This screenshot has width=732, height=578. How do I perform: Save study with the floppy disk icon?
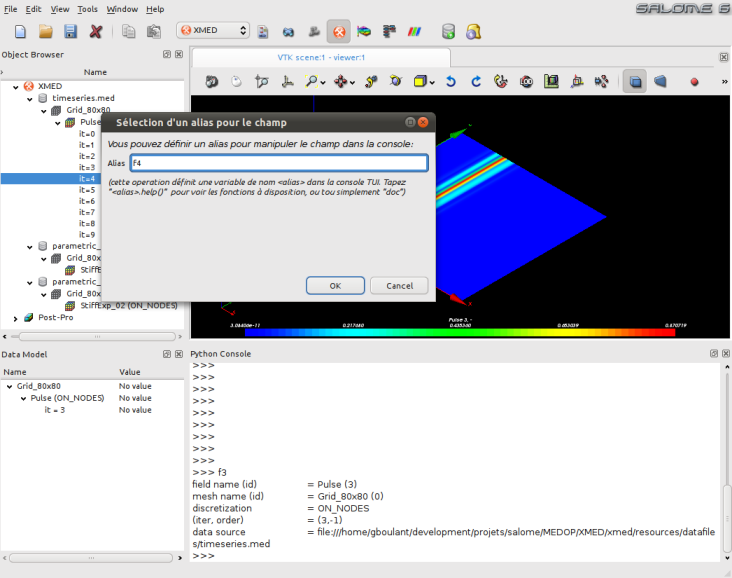[x=70, y=31]
